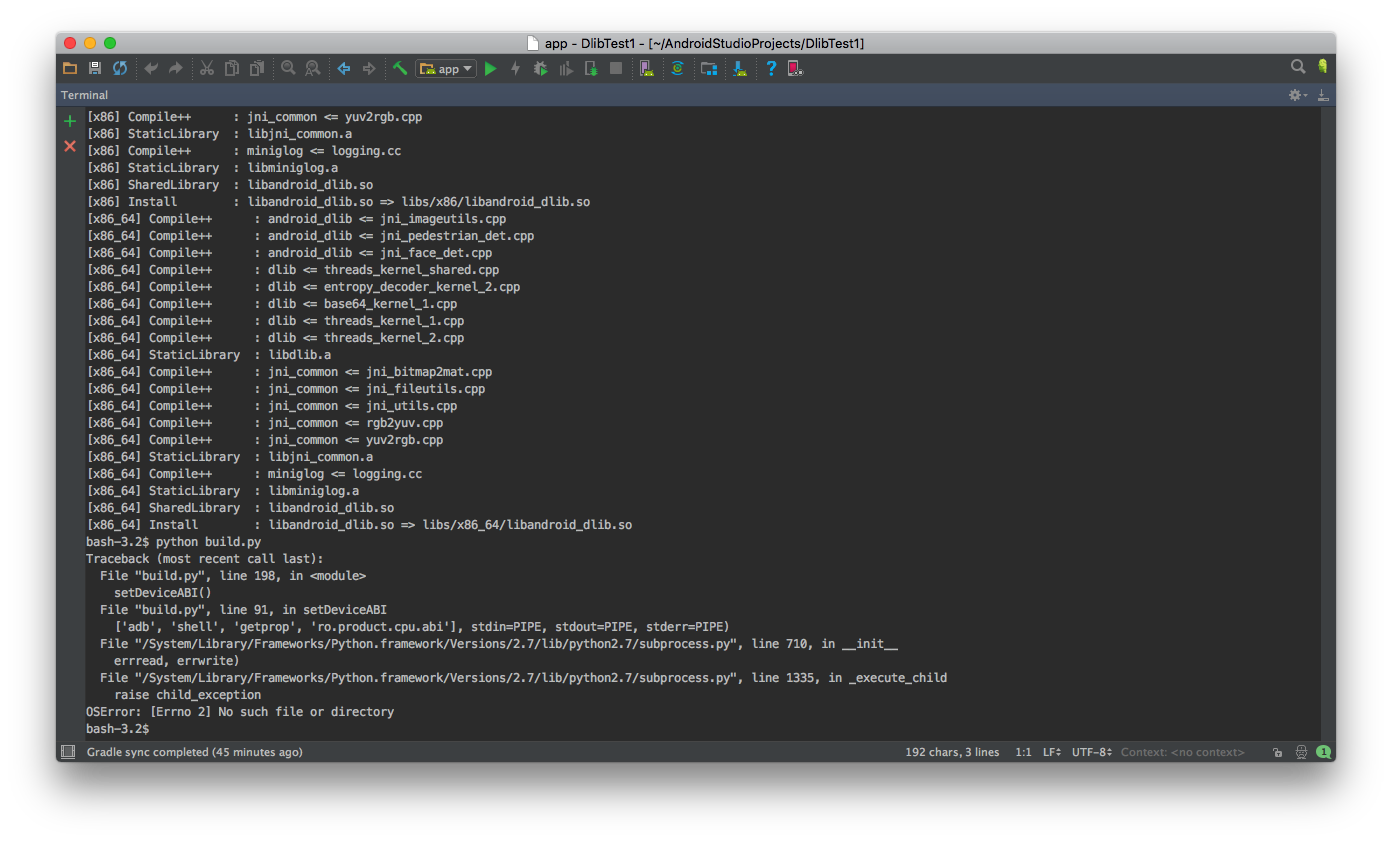The height and width of the screenshot is (842, 1392).
Task: Click the 'Traceback (most recent call last)' line
Action: pyautogui.click(x=205, y=559)
